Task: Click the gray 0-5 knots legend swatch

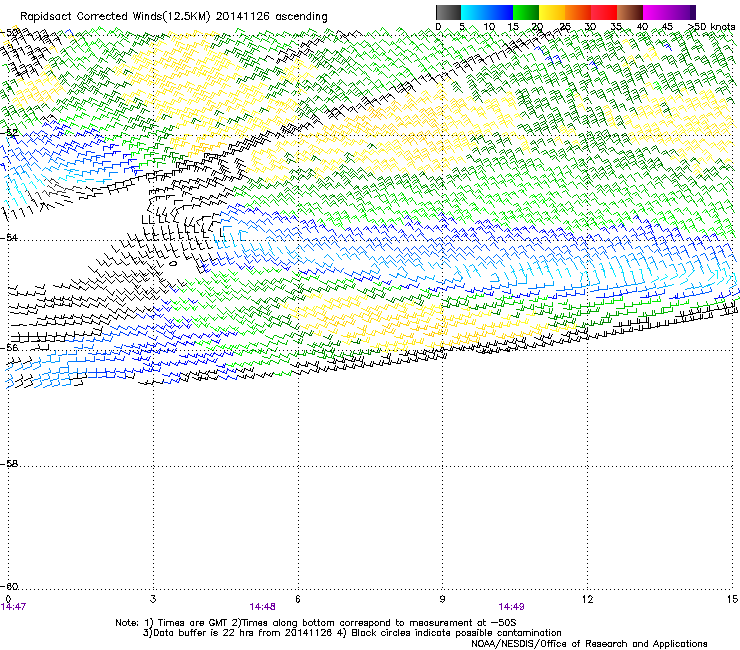Action: tap(448, 12)
